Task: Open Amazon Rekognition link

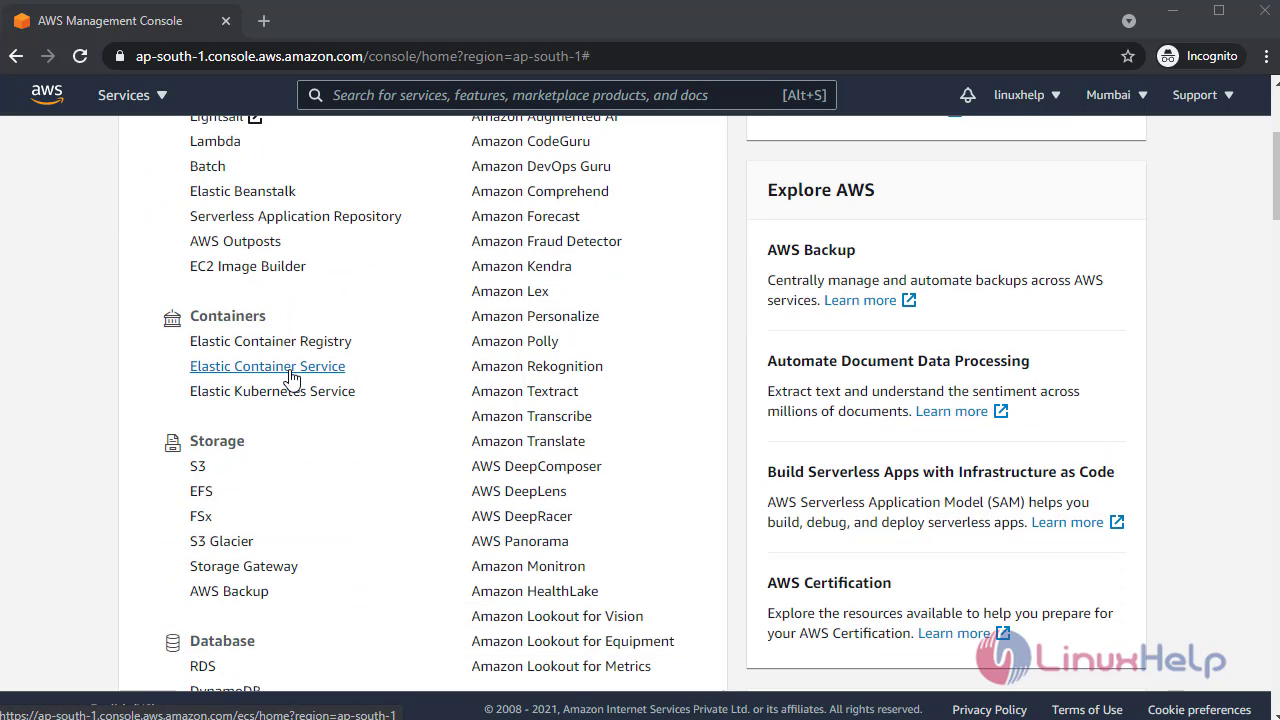Action: click(537, 366)
